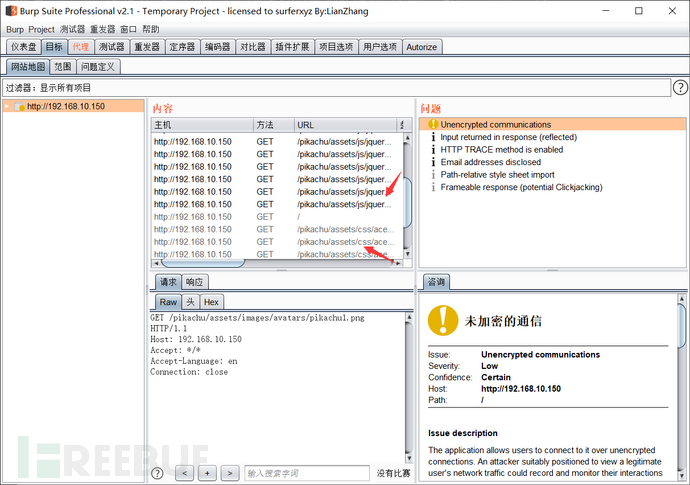Viewport: 690px width, 485px height.
Task: Switch to the 对比器 tab
Action: [x=253, y=47]
